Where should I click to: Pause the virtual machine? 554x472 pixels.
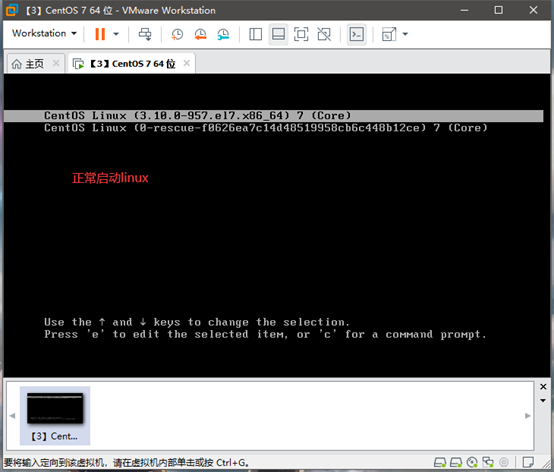100,34
